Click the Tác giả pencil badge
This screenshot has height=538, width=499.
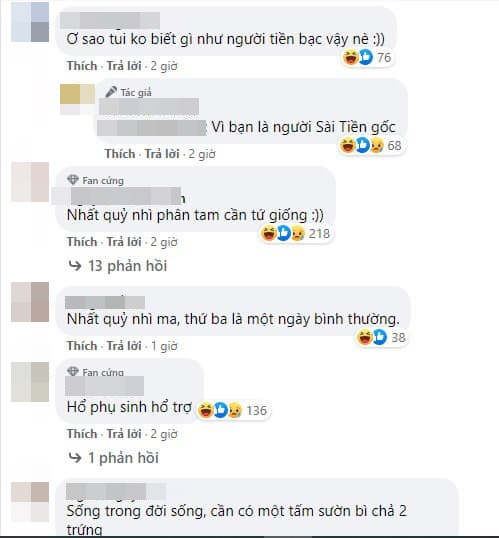click(128, 92)
